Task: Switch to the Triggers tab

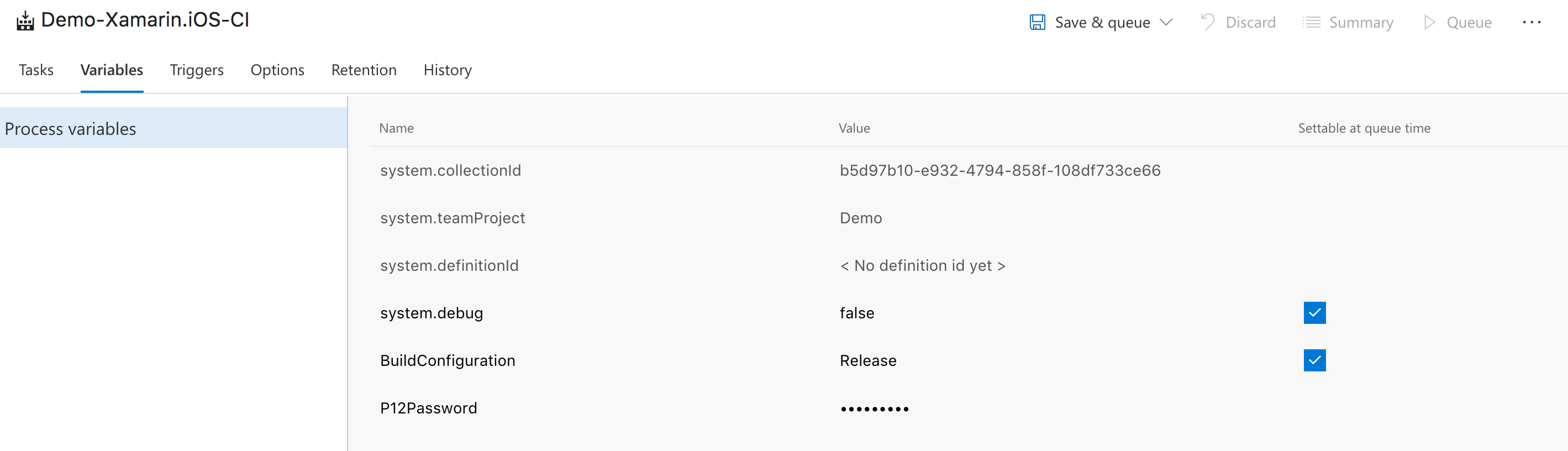Action: pos(196,70)
